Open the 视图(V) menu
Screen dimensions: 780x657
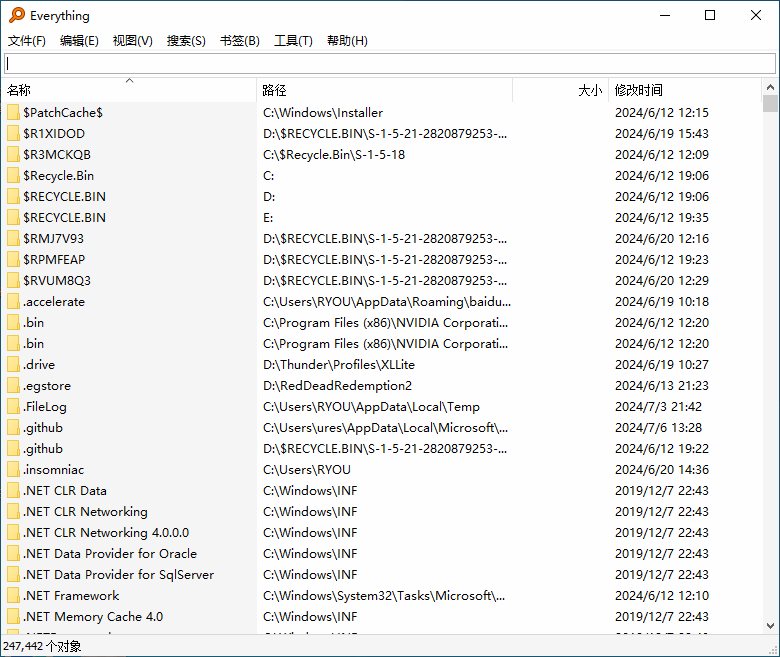pyautogui.click(x=132, y=41)
